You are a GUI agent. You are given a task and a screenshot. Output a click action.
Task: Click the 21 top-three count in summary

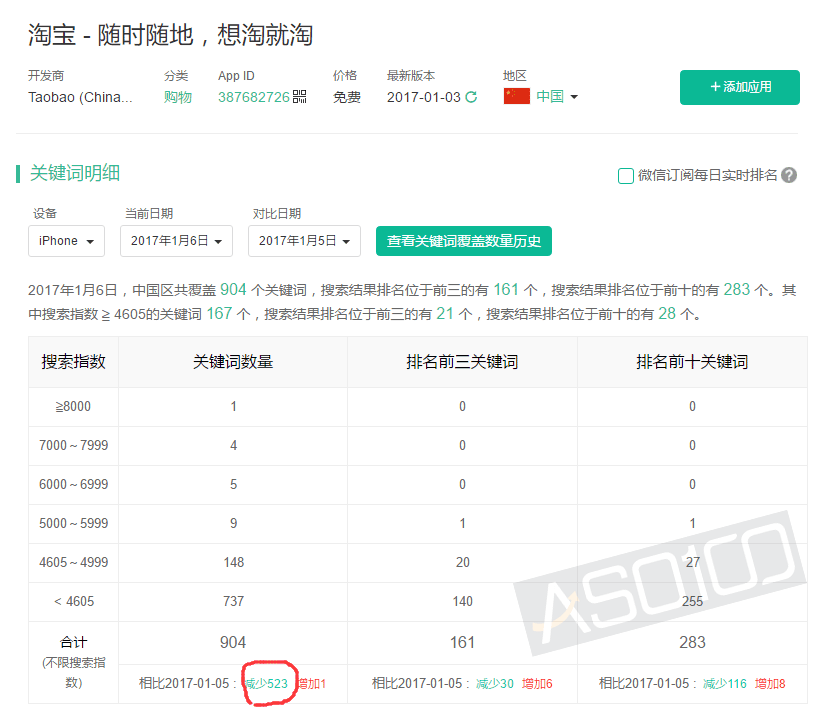click(445, 313)
